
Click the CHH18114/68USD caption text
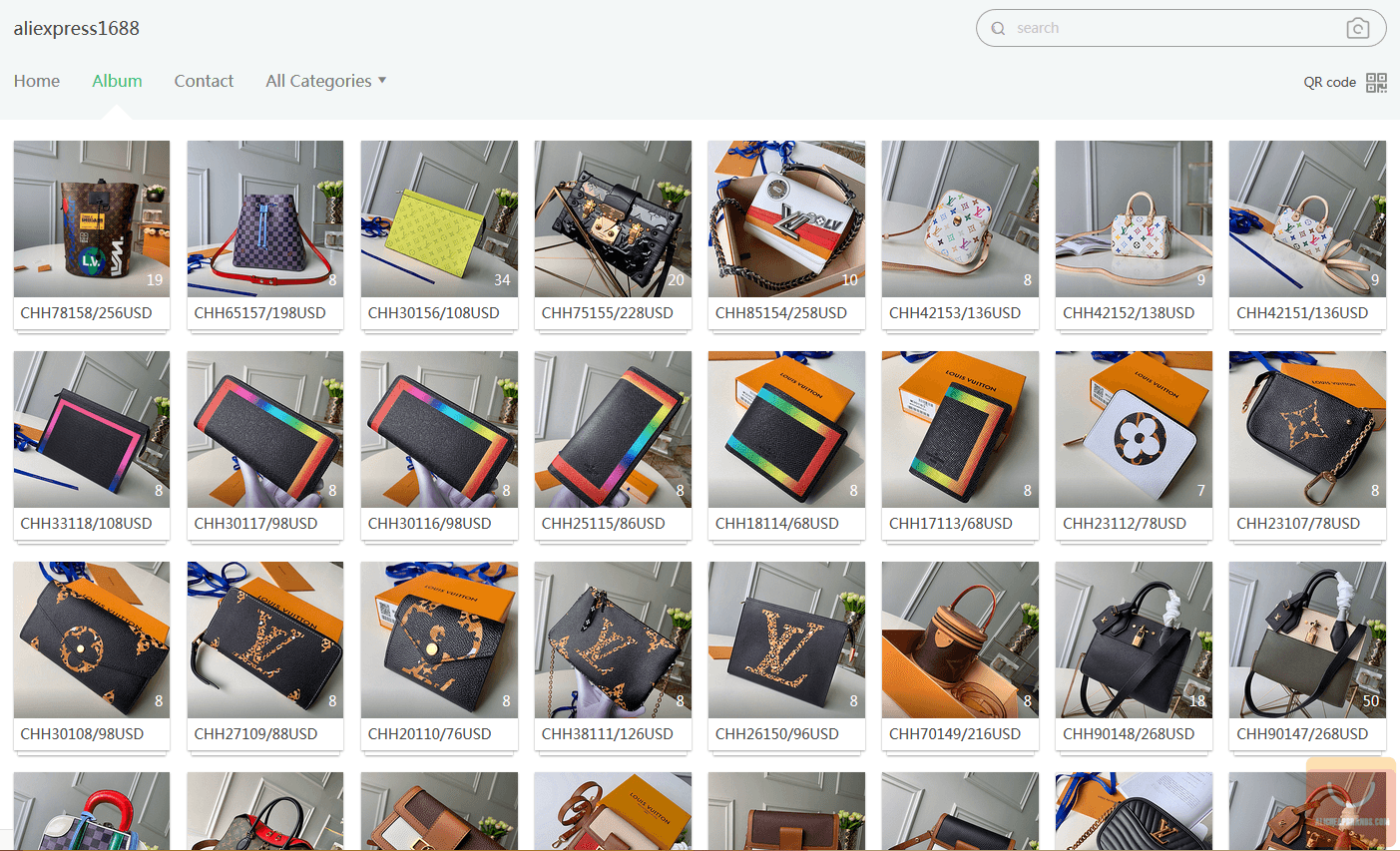click(776, 523)
